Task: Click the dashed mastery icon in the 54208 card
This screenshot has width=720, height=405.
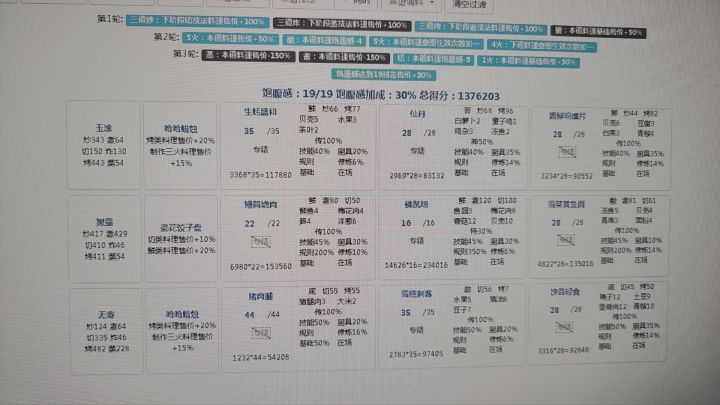Action: pyautogui.click(x=261, y=332)
